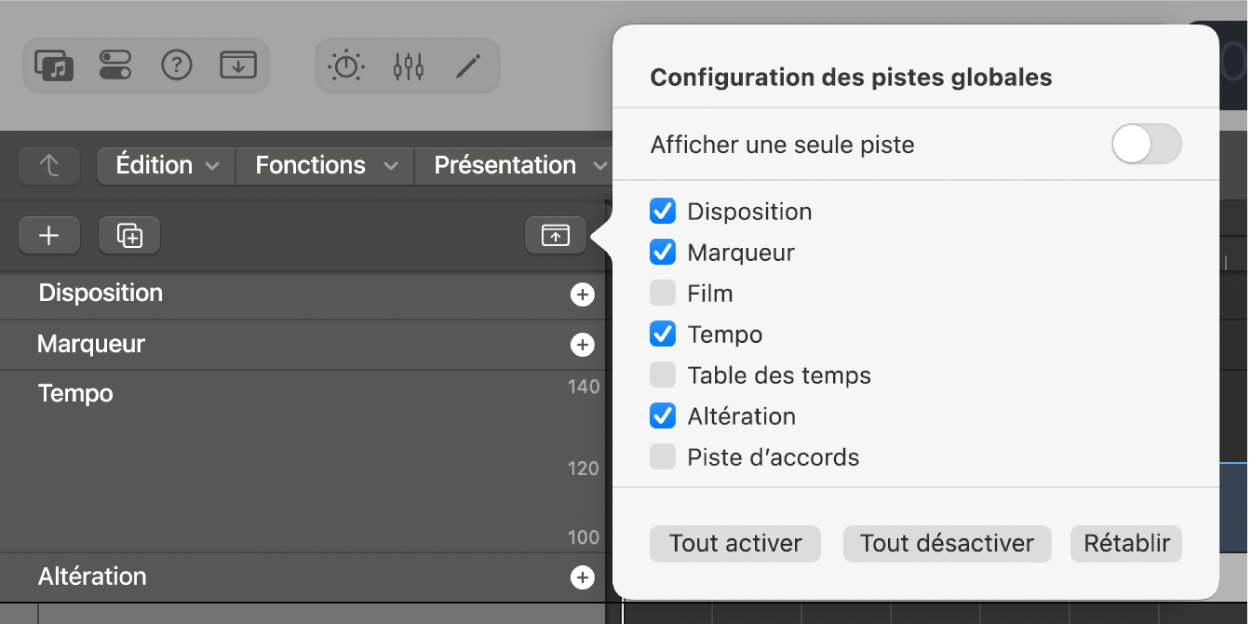Open the Édition dropdown menu
Screen dimensions: 1250x625
point(164,165)
